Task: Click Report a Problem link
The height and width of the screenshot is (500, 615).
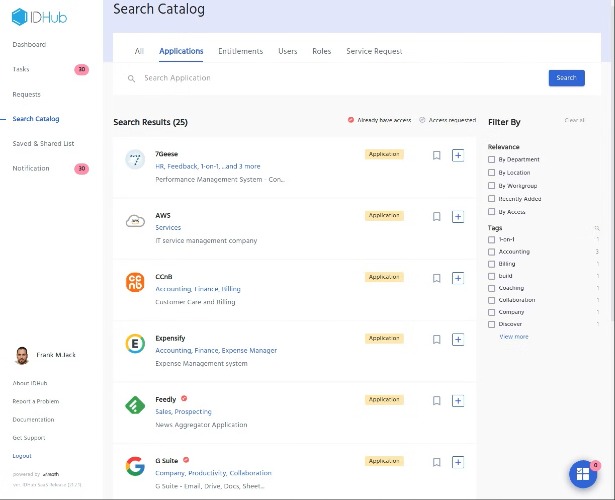Action: coord(36,402)
